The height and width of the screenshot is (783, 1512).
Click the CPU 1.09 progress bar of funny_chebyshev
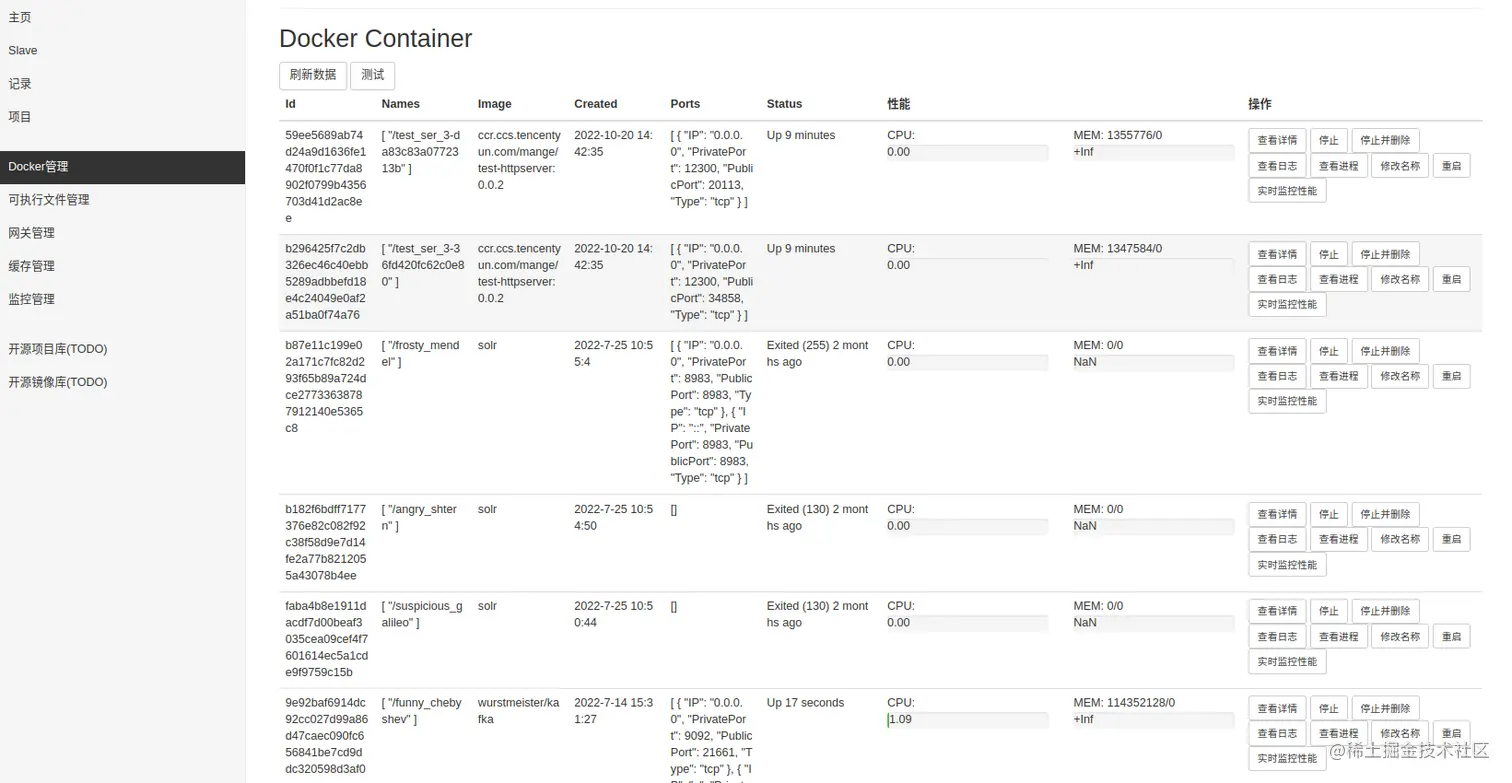(x=967, y=720)
